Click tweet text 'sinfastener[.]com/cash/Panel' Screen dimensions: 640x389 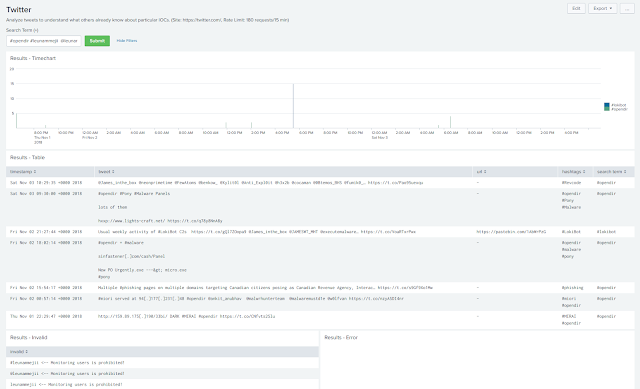coord(131,256)
